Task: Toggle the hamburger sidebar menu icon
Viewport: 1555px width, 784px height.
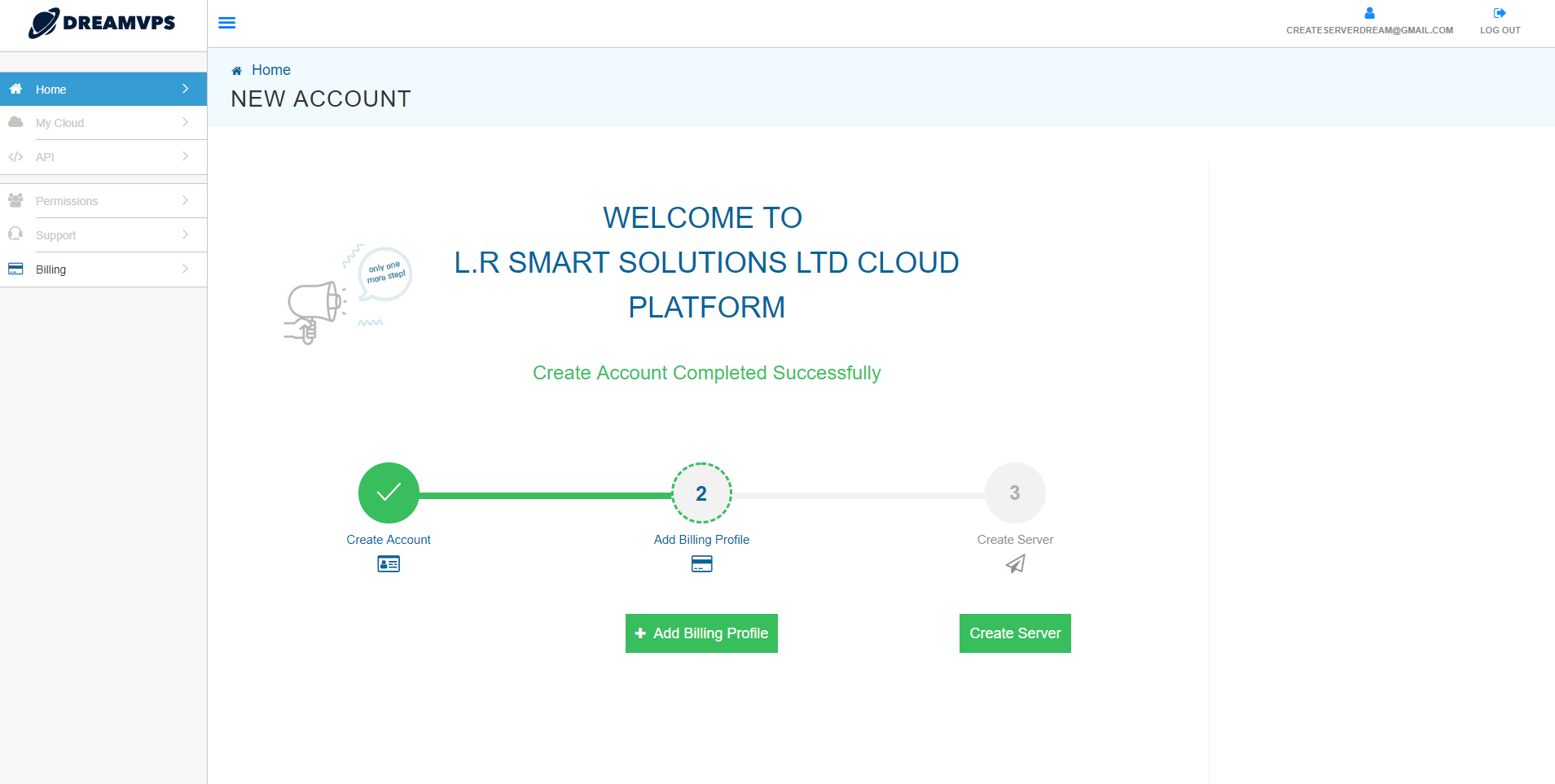Action: 227,23
